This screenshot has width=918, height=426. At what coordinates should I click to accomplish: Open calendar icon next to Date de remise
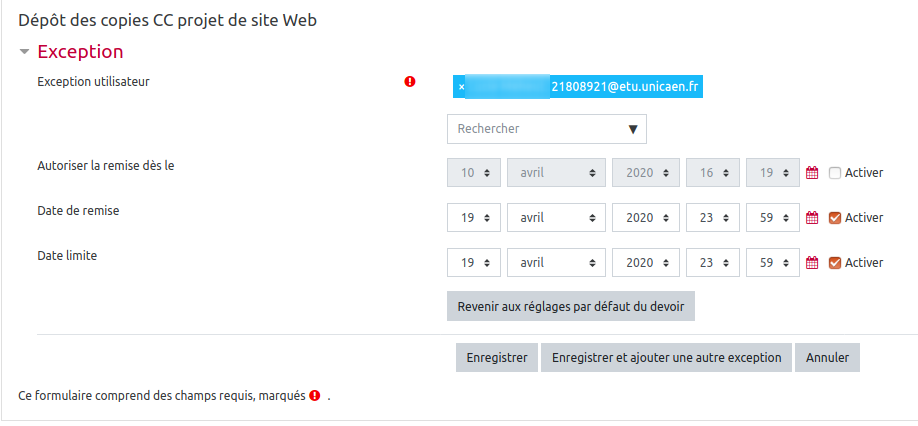pos(812,218)
